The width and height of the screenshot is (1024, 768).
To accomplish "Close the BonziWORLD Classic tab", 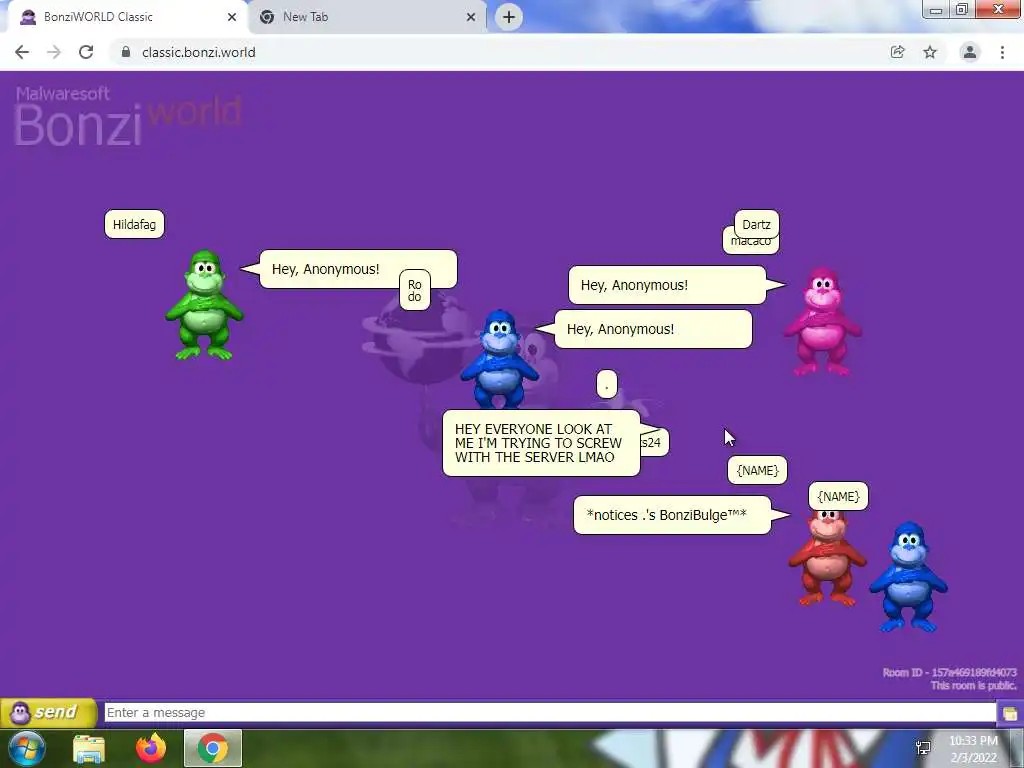I will click(x=232, y=17).
